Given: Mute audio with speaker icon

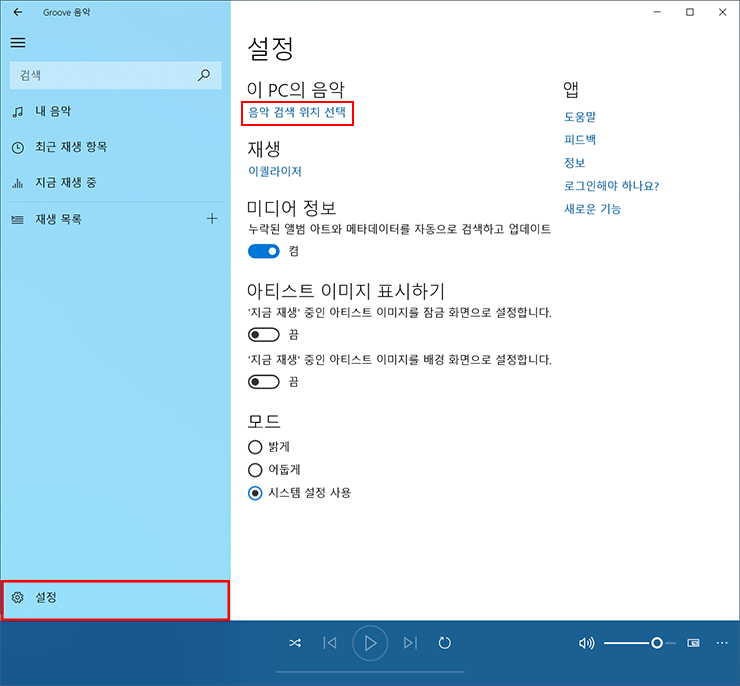Looking at the screenshot, I should pos(586,643).
